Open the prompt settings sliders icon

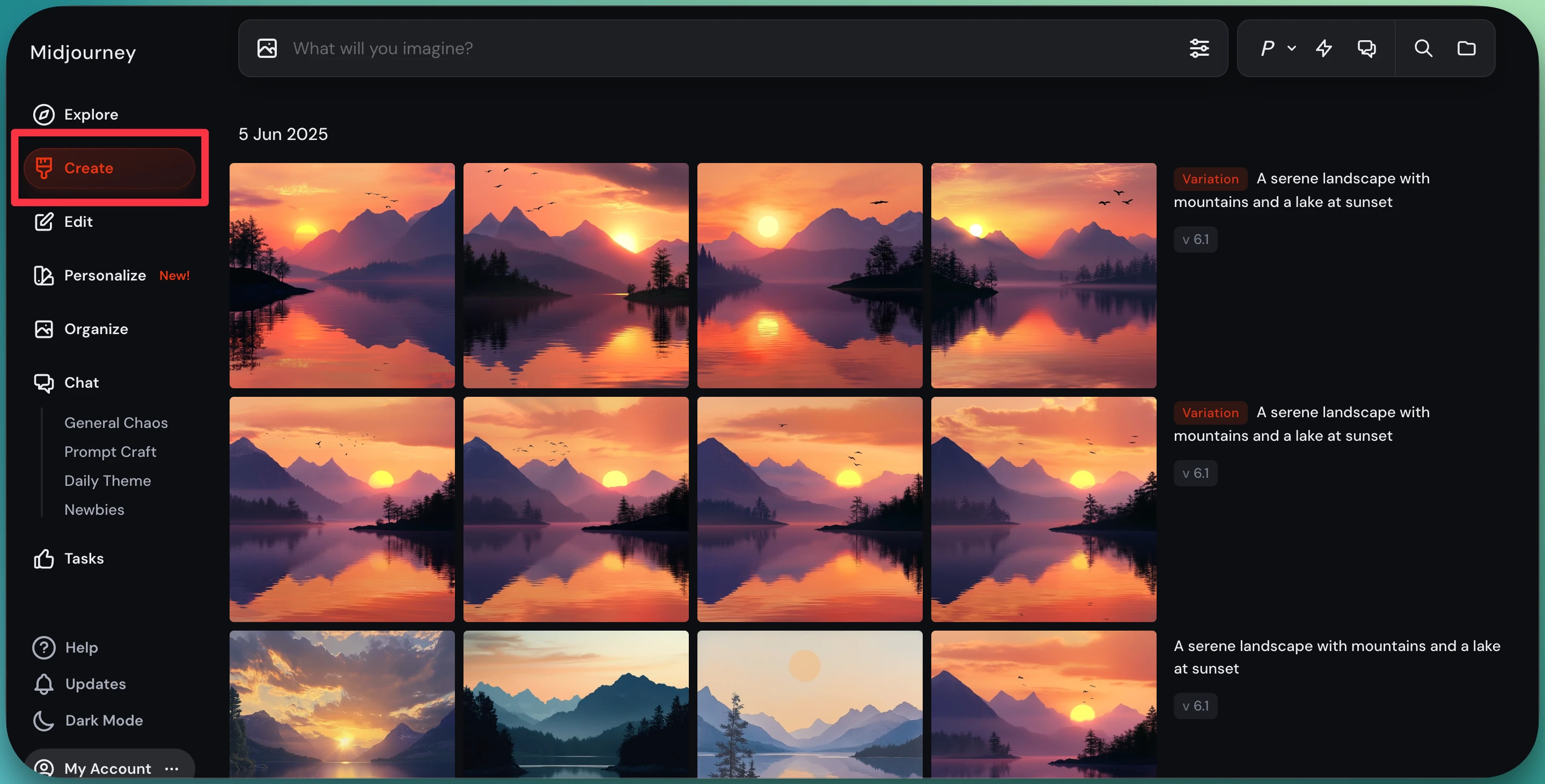pyautogui.click(x=1199, y=48)
